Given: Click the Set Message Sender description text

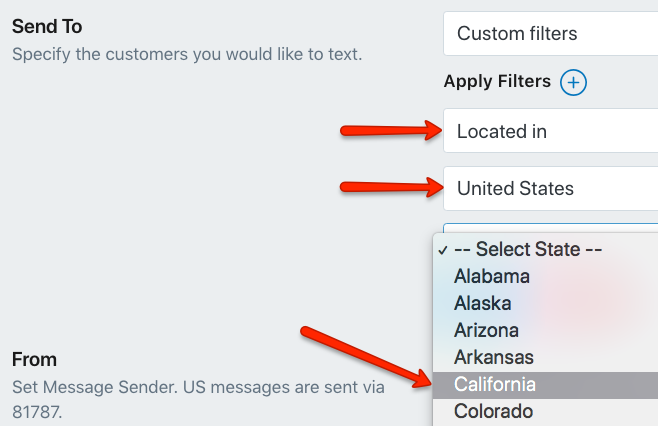Looking at the screenshot, I should (198, 399).
